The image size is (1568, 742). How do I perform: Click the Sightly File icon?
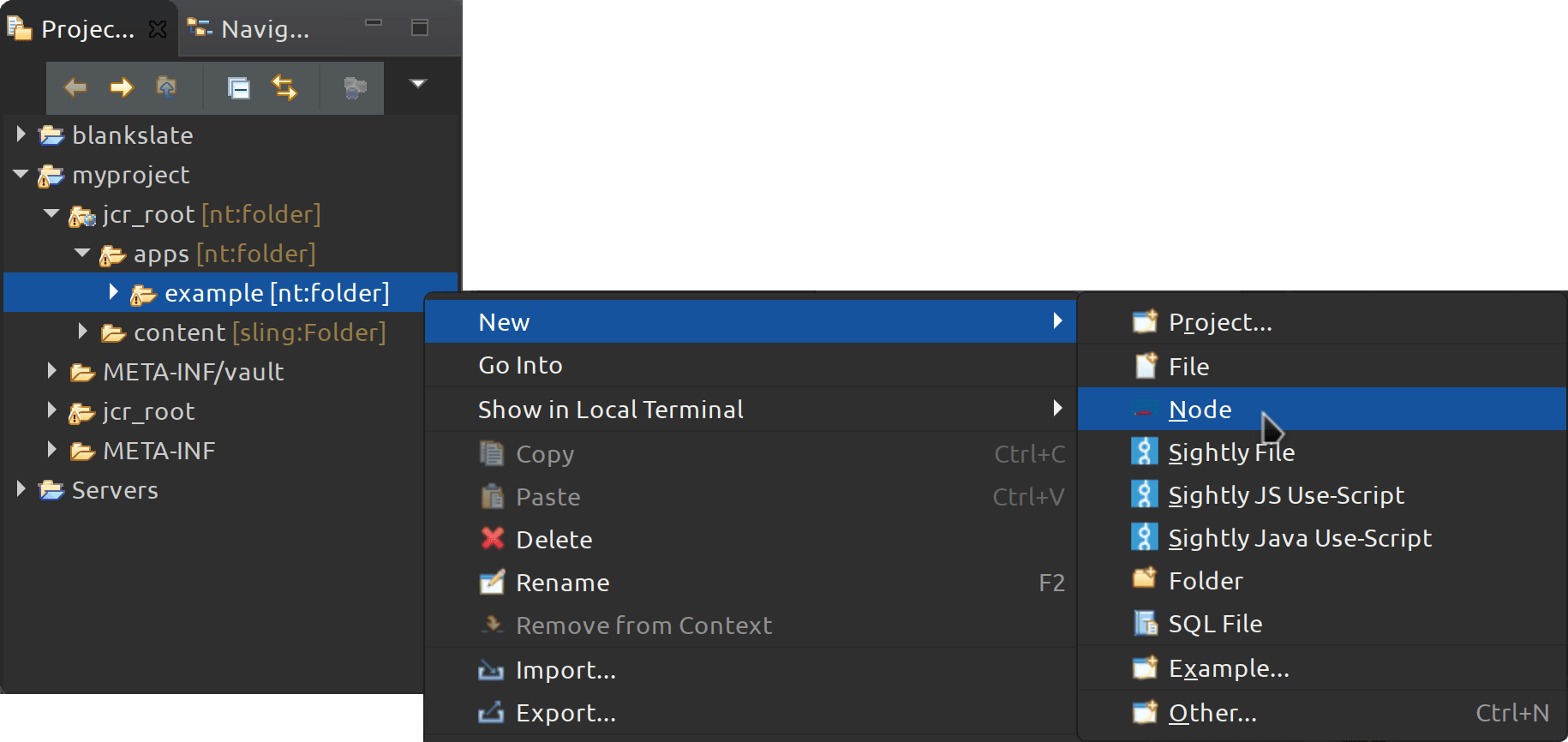(1144, 451)
